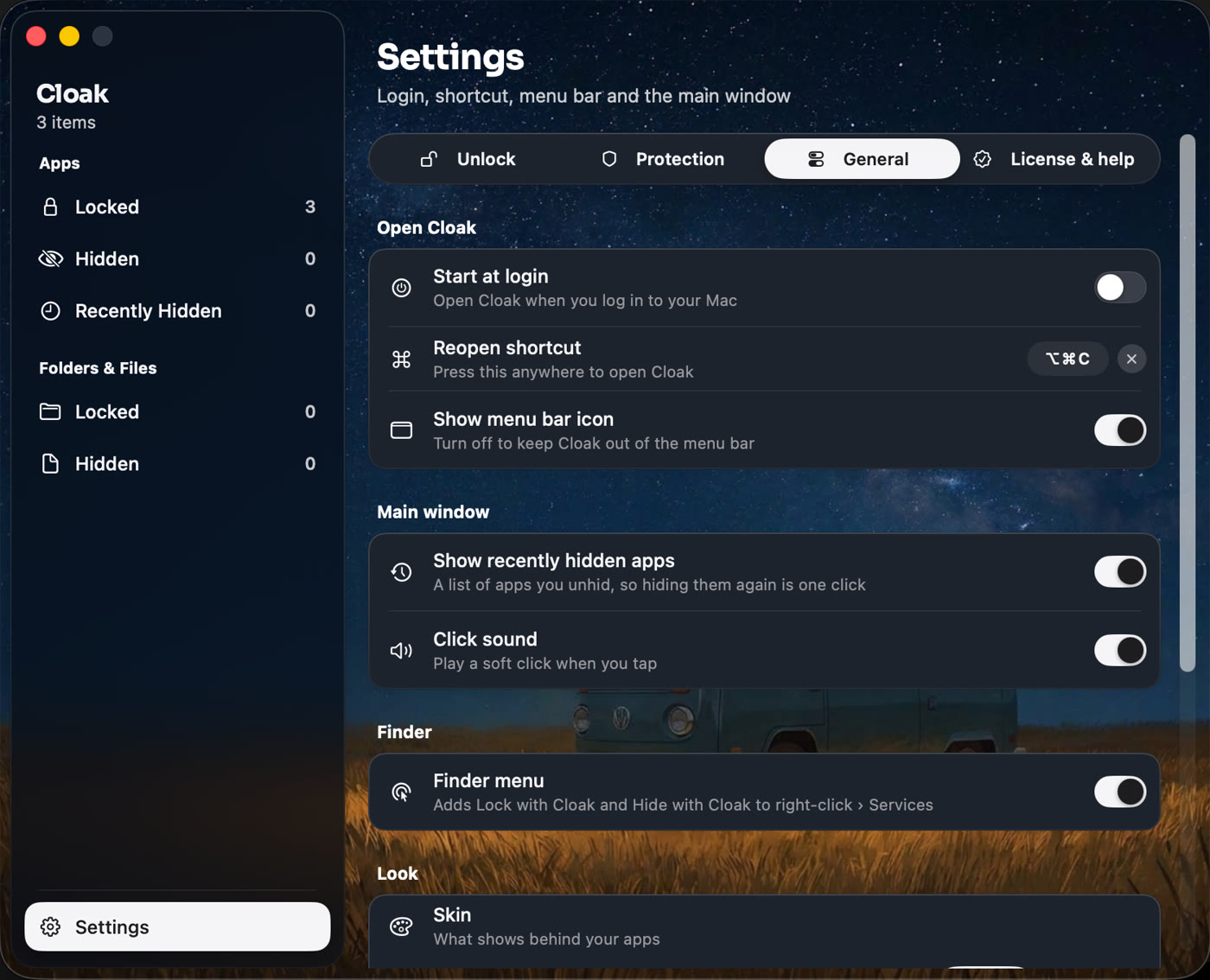
Task: Click the switches icon on General tab
Action: [816, 159]
